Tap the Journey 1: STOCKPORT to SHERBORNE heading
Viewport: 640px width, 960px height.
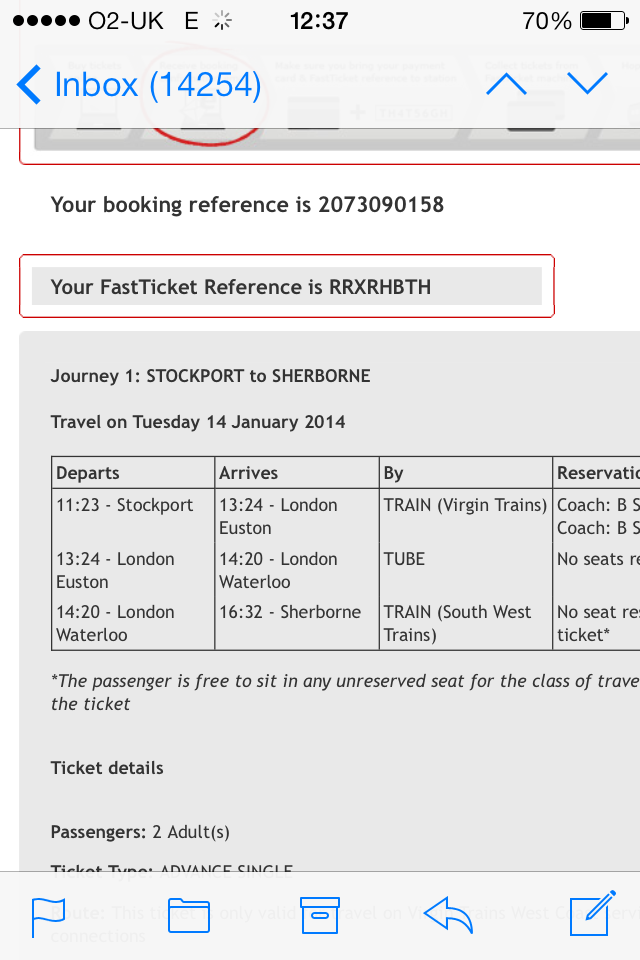(x=211, y=376)
